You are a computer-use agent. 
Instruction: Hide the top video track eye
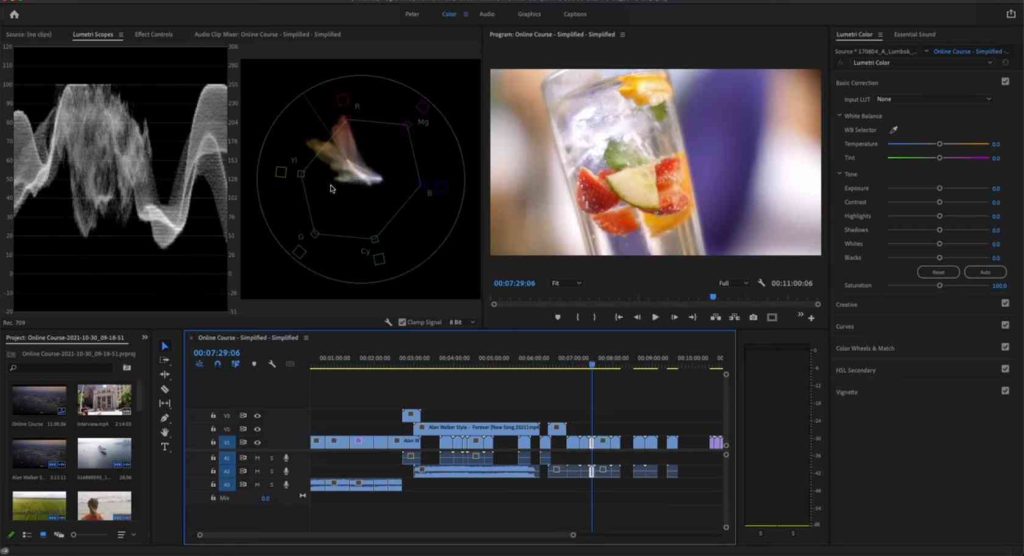tap(257, 416)
